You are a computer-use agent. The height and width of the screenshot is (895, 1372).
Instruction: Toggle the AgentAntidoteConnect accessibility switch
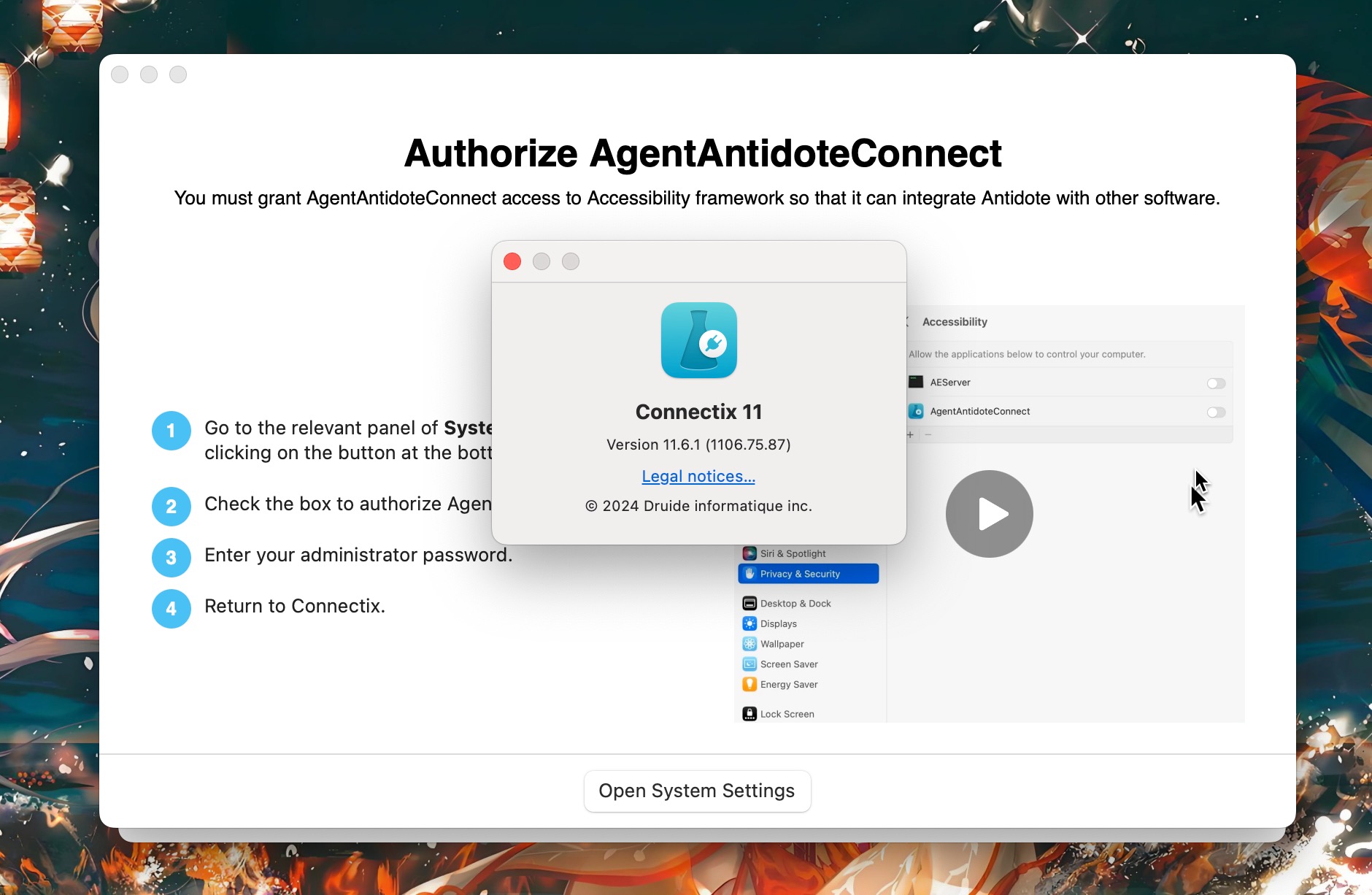click(x=1216, y=412)
